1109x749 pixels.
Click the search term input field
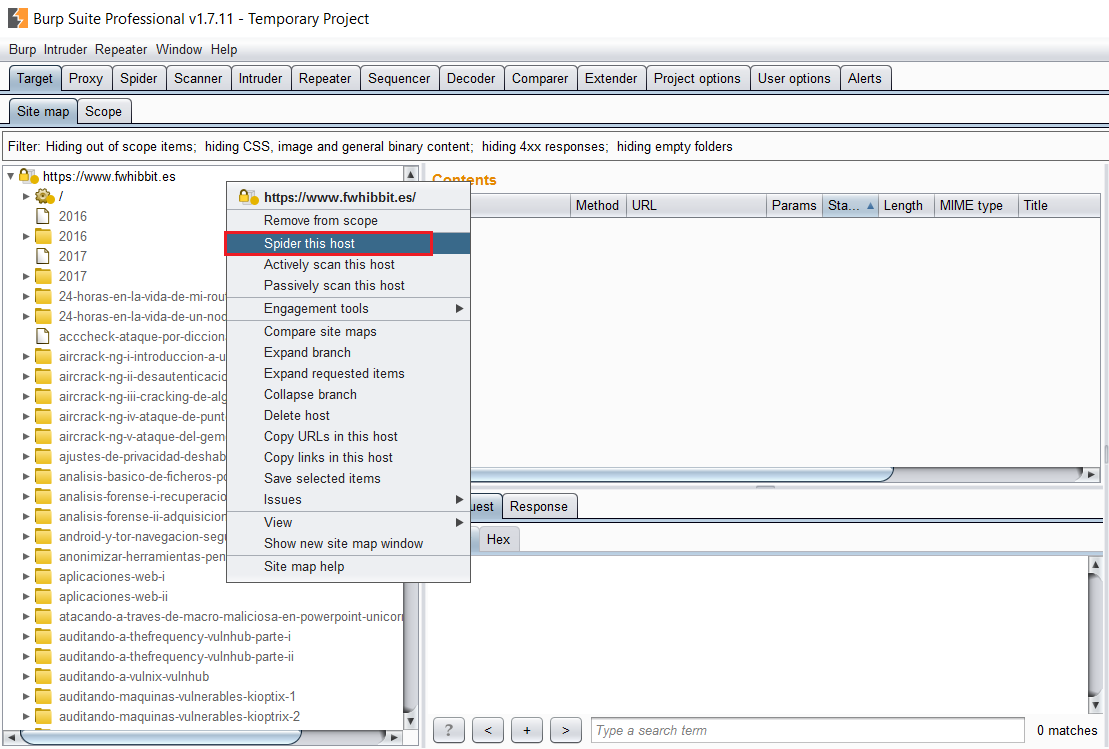click(806, 730)
